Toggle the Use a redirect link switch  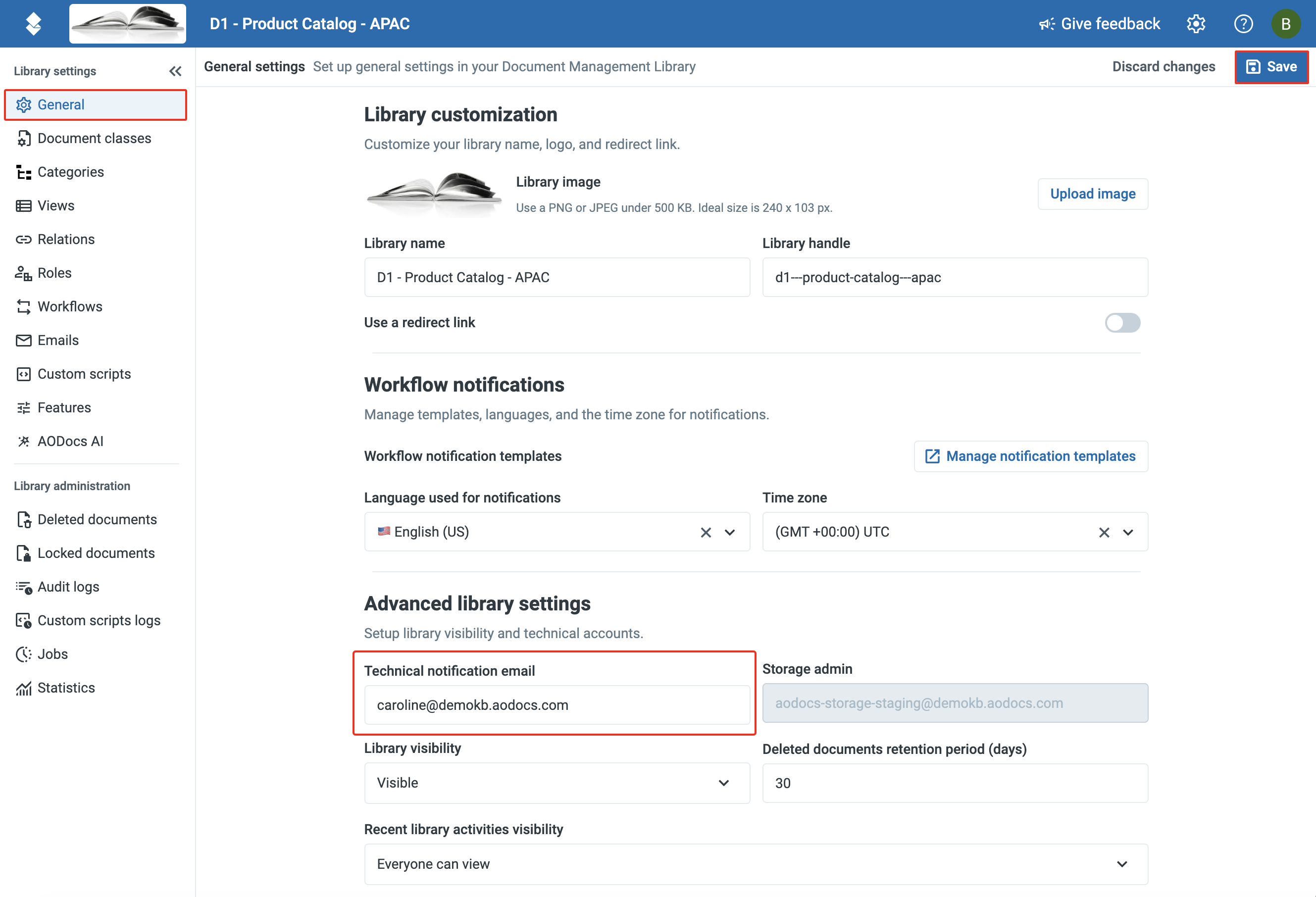tap(1122, 323)
